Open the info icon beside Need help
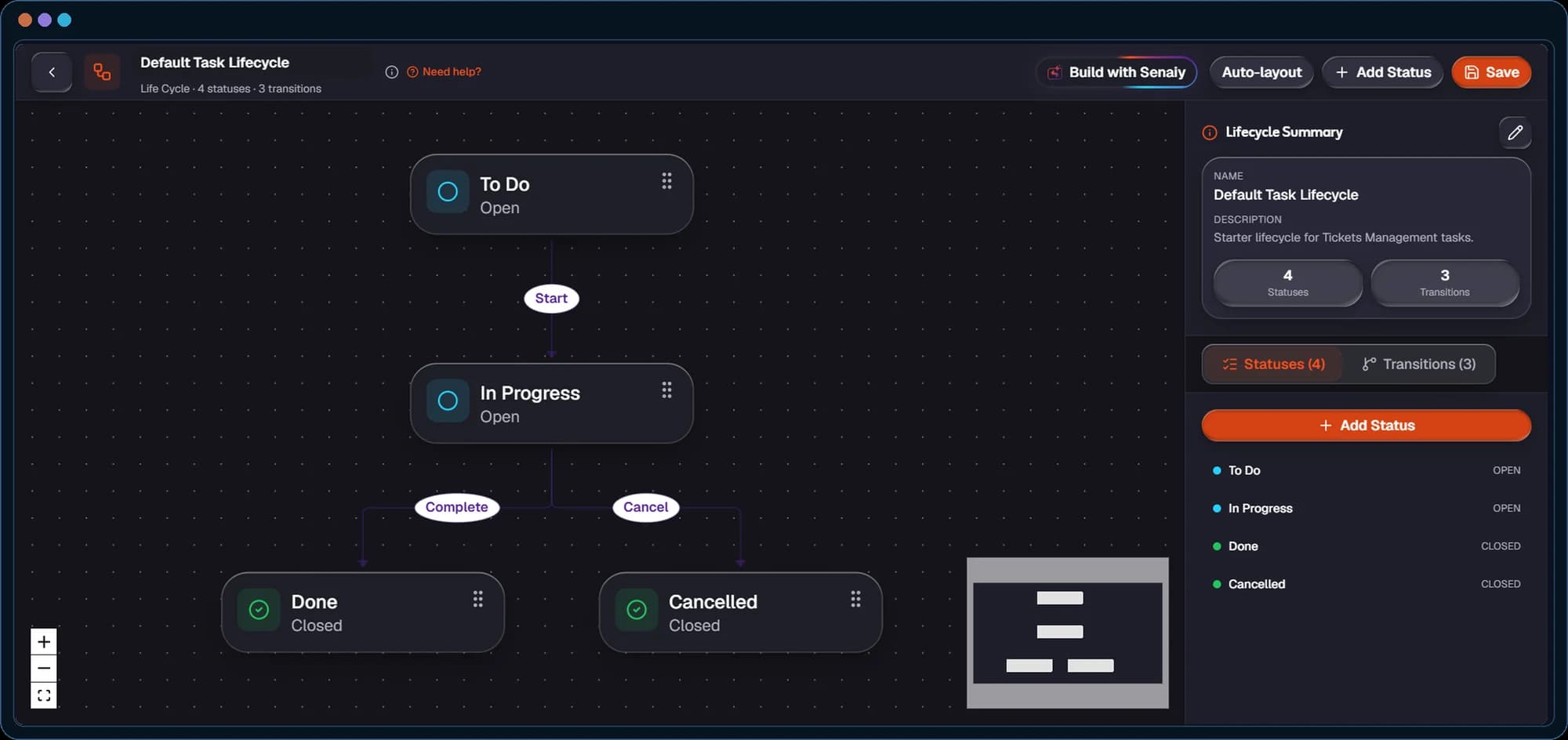This screenshot has width=1568, height=740. (x=392, y=72)
